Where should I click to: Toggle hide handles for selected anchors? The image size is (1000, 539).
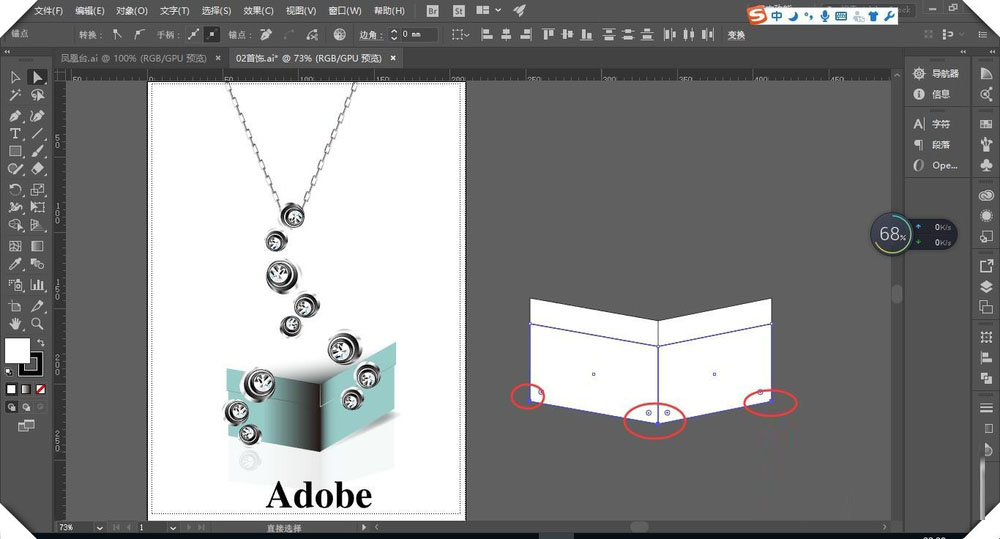pyautogui.click(x=211, y=34)
